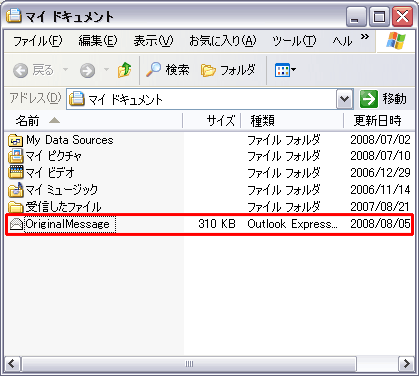Click the マイ ピクチャ folder icon

tap(15, 156)
